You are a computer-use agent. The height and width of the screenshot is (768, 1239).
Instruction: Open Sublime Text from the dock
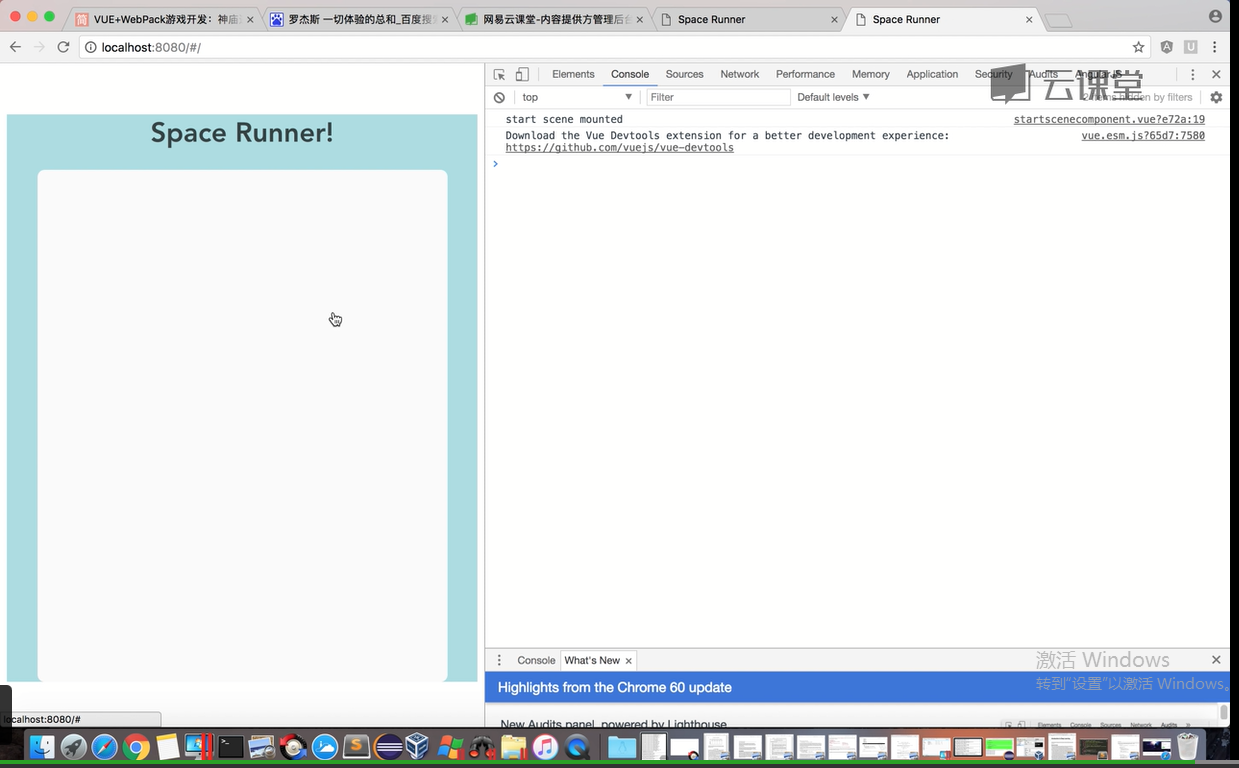click(x=356, y=747)
